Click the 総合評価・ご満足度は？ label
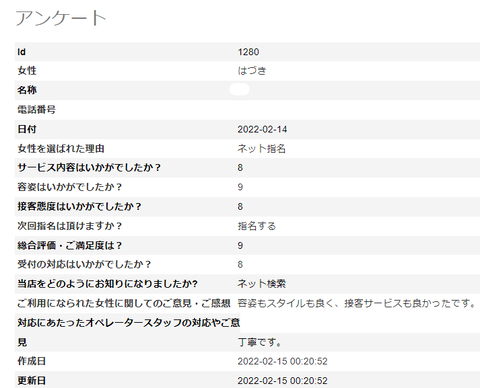Viewport: 480px width, 388px height. click(70, 245)
